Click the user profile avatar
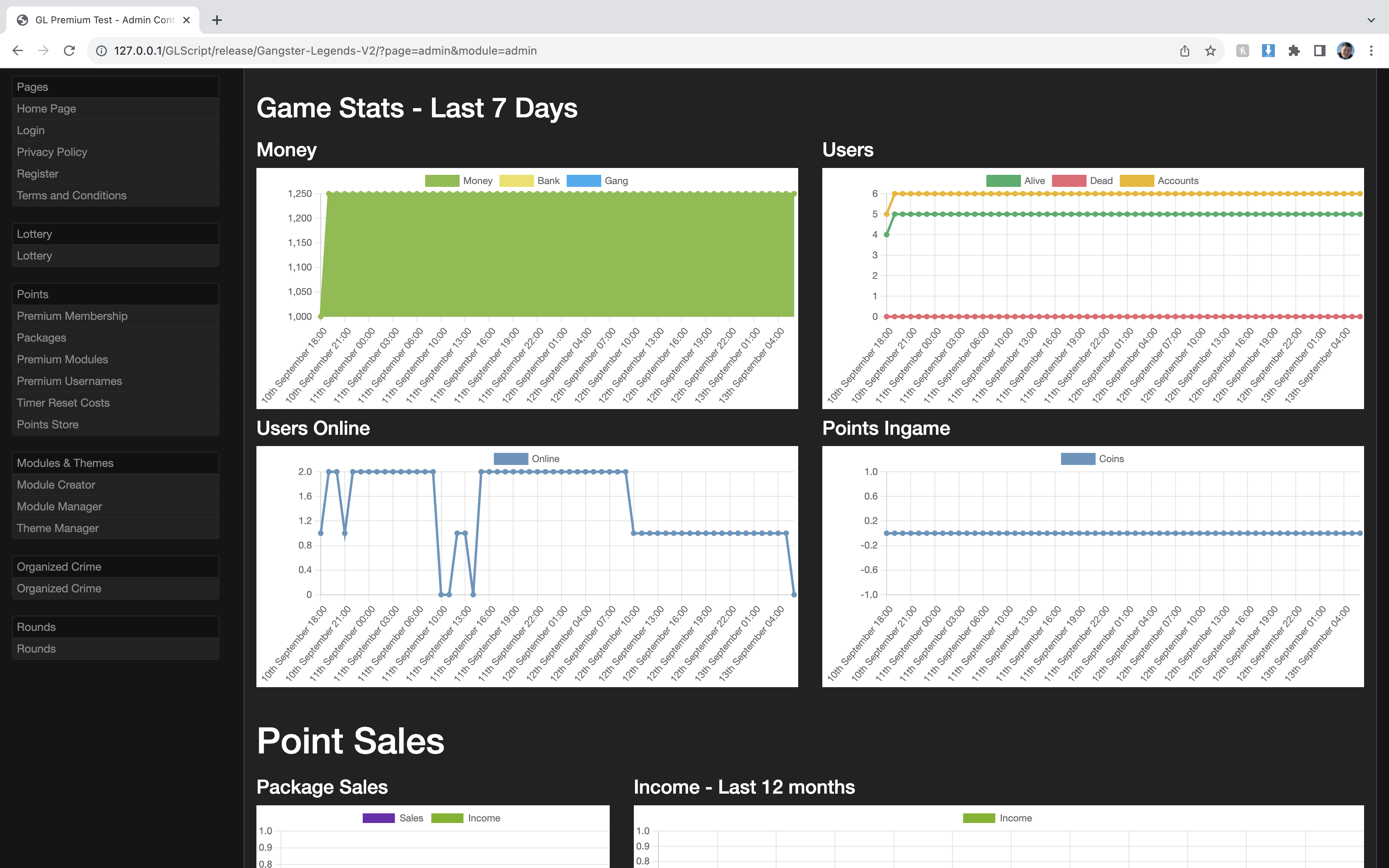This screenshot has height=868, width=1389. (1345, 51)
